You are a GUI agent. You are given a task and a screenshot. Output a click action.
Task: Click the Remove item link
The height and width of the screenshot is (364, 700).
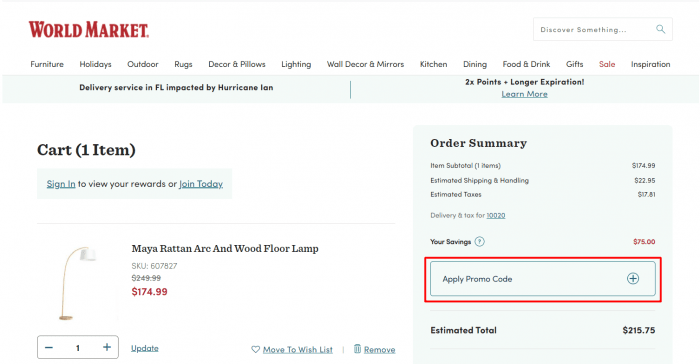pos(379,350)
